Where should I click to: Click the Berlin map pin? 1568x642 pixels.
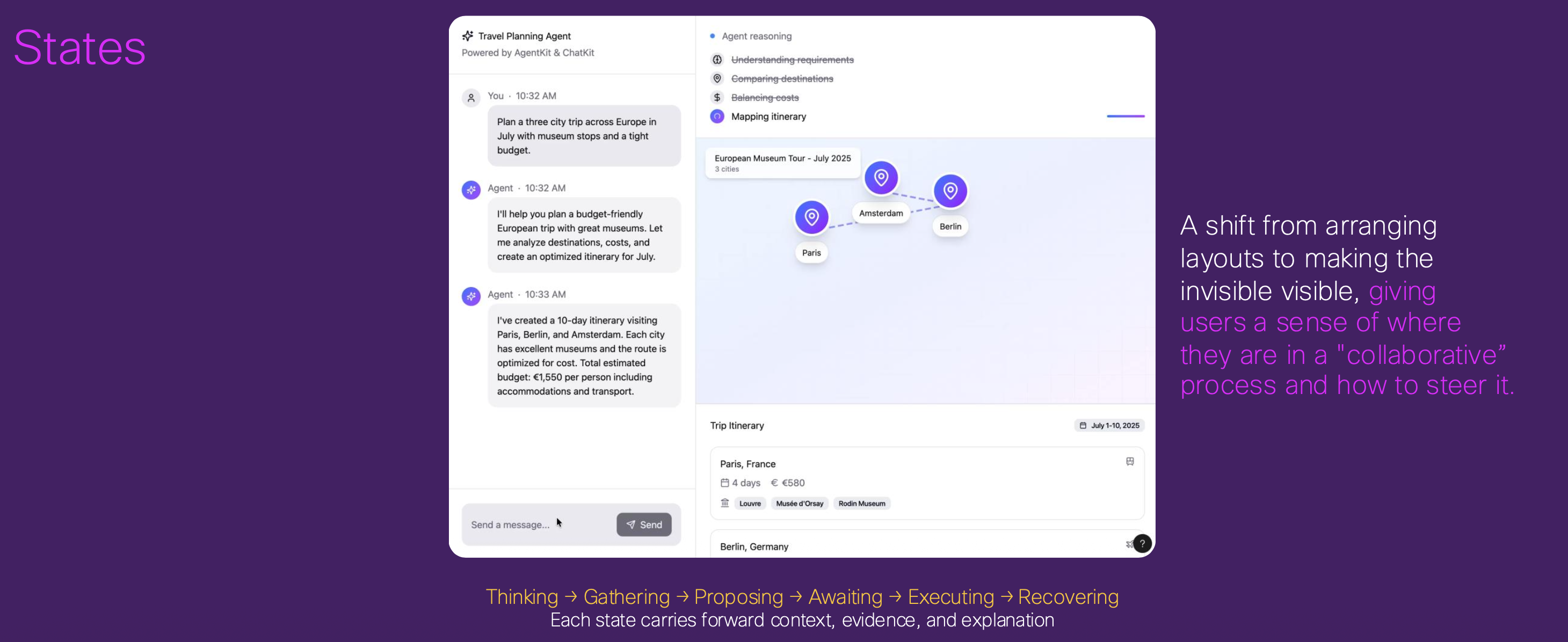(x=950, y=191)
